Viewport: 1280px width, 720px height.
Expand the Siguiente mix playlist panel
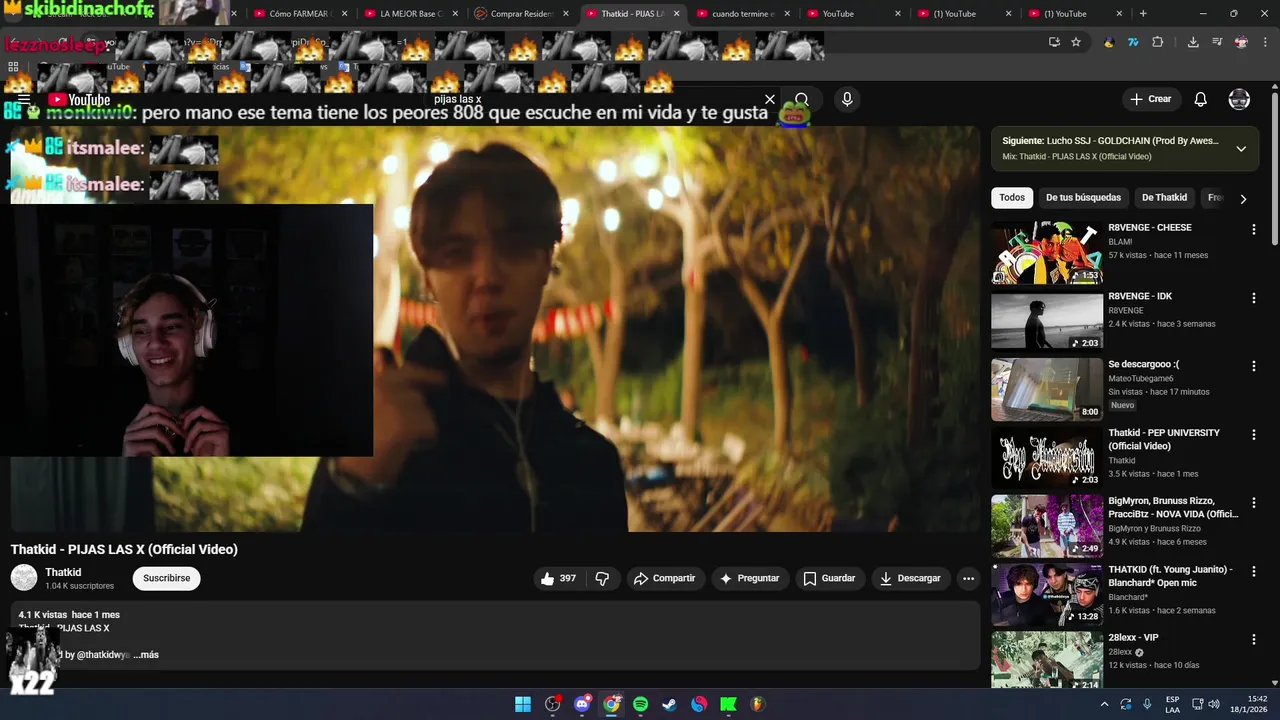click(1241, 148)
